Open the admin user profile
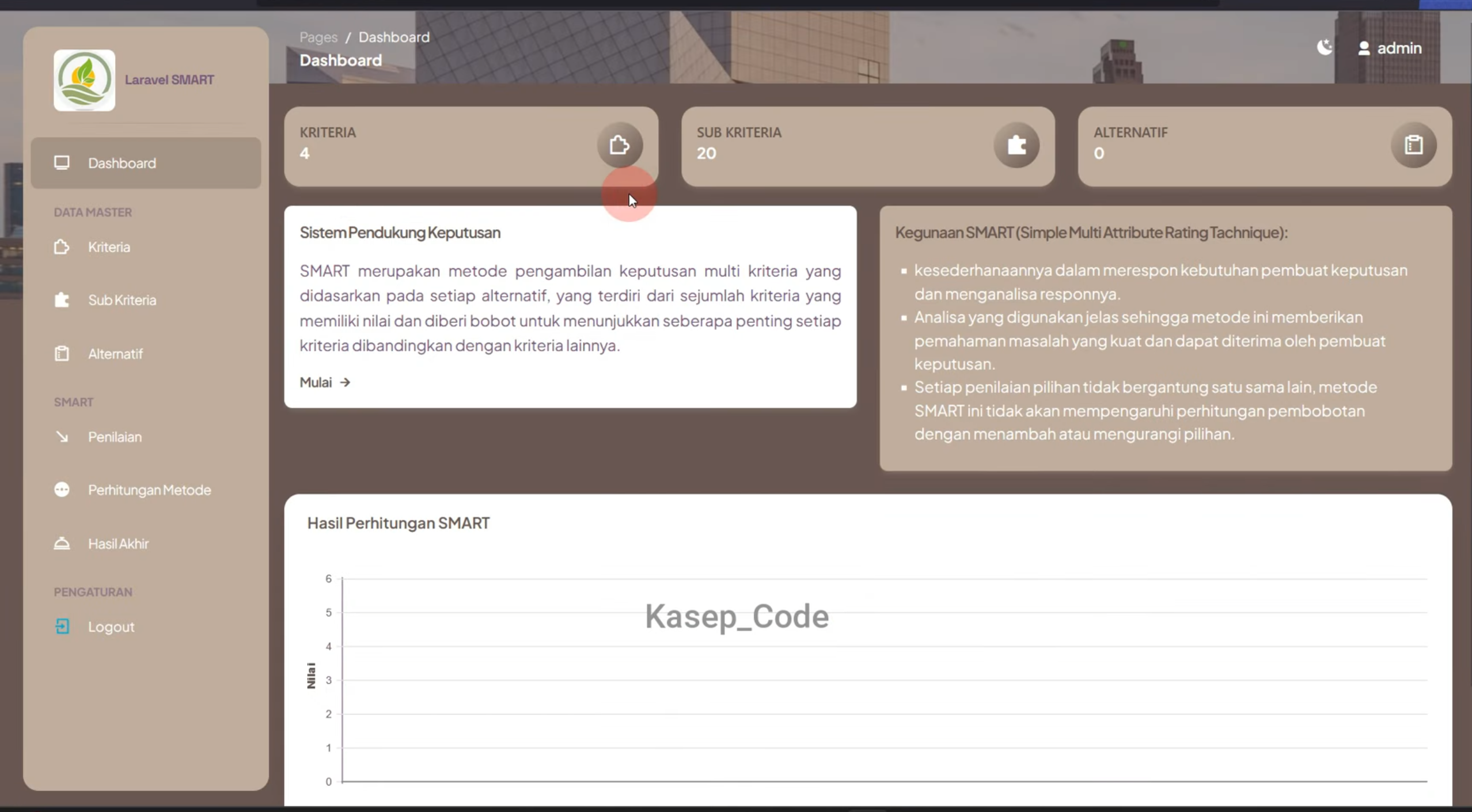The image size is (1472, 812). click(1390, 48)
